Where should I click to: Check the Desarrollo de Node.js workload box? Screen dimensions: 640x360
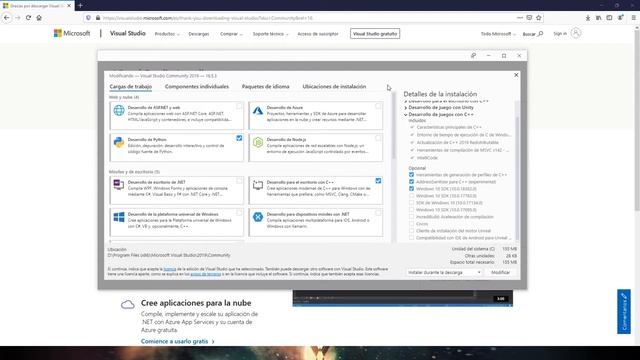tap(378, 138)
